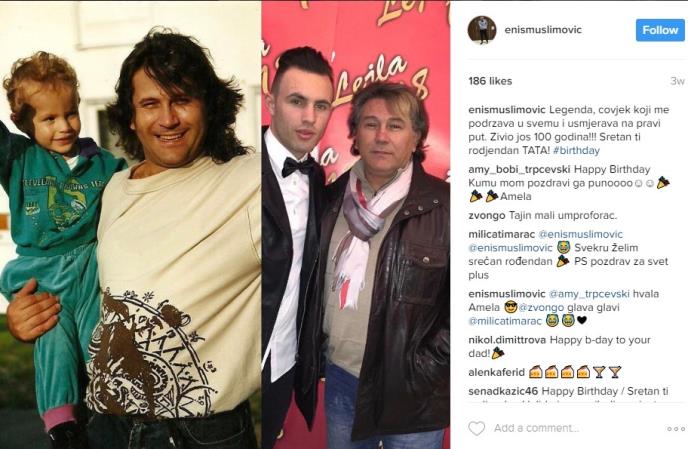The width and height of the screenshot is (688, 449).
Task: Click the 3w post timestamp
Action: coord(677,81)
